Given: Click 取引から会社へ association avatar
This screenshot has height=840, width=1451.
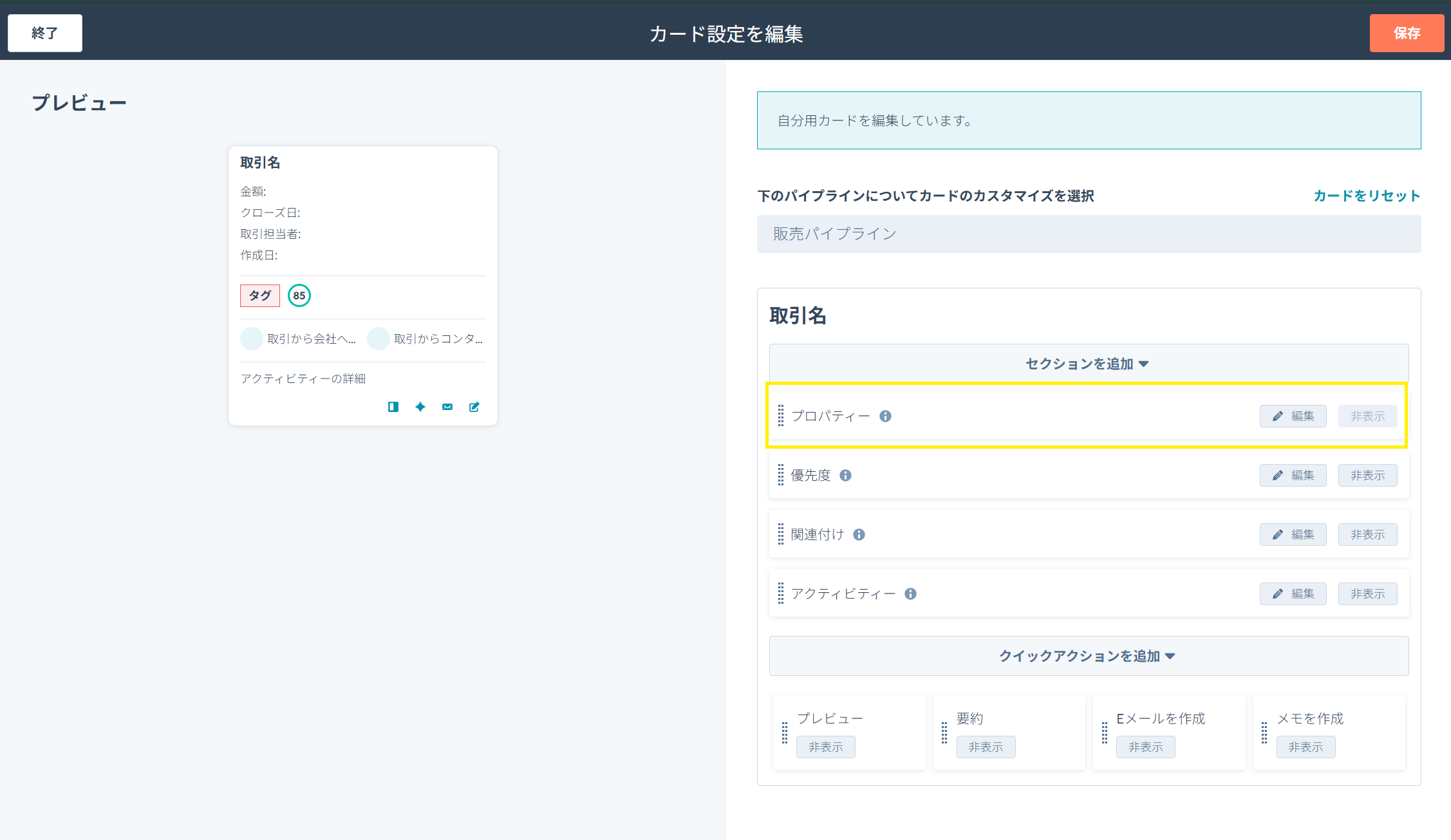Looking at the screenshot, I should pyautogui.click(x=252, y=339).
